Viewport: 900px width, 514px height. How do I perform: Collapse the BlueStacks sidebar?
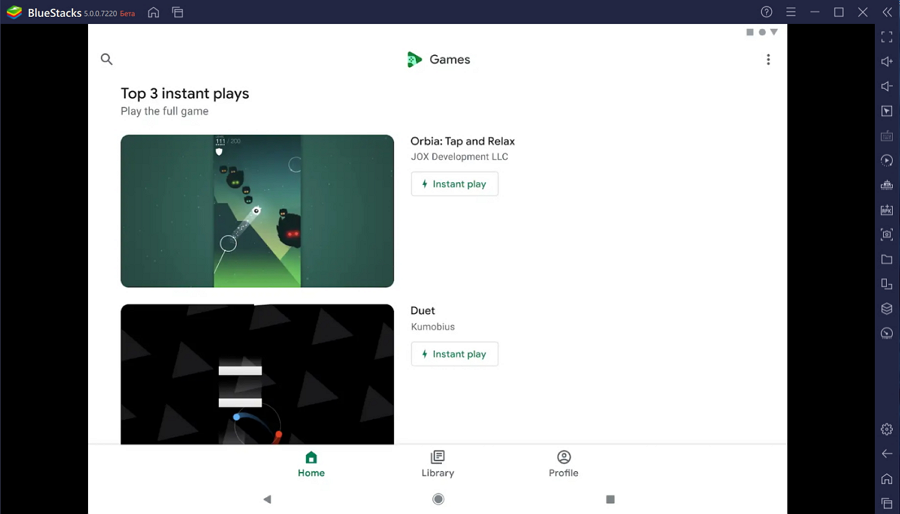[x=887, y=12]
